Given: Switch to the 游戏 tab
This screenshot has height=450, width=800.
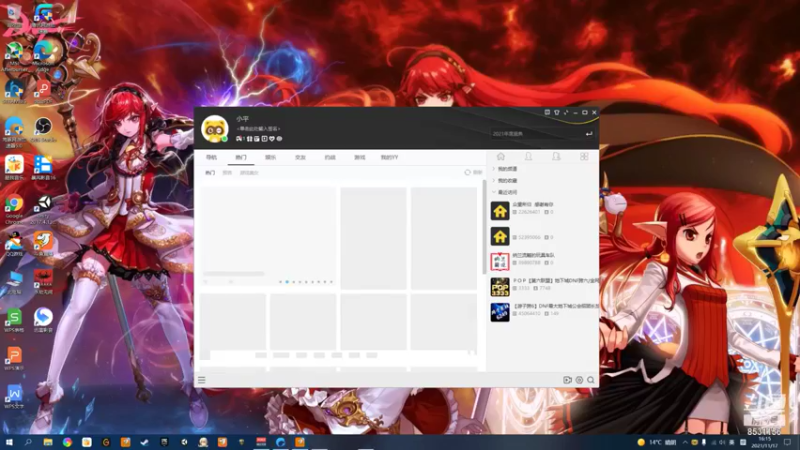Looking at the screenshot, I should [360, 157].
